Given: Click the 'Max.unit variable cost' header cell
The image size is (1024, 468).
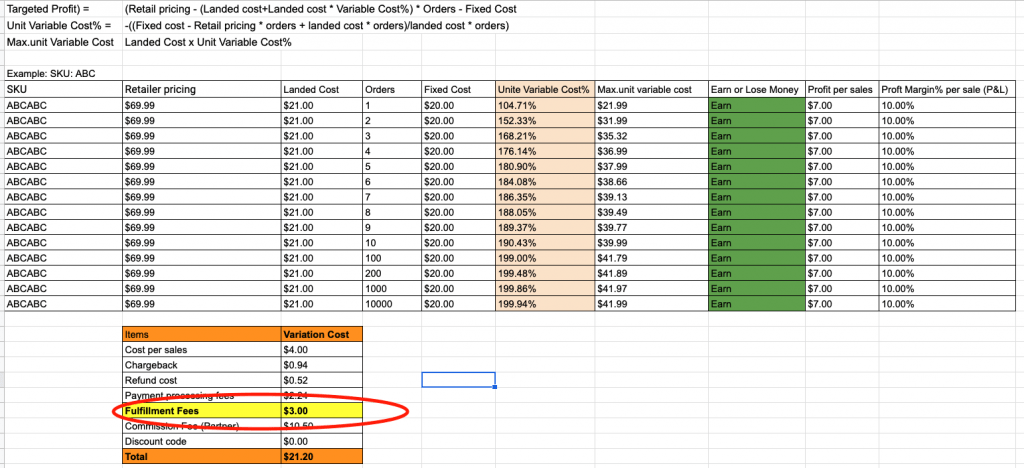Looking at the screenshot, I should click(x=651, y=89).
